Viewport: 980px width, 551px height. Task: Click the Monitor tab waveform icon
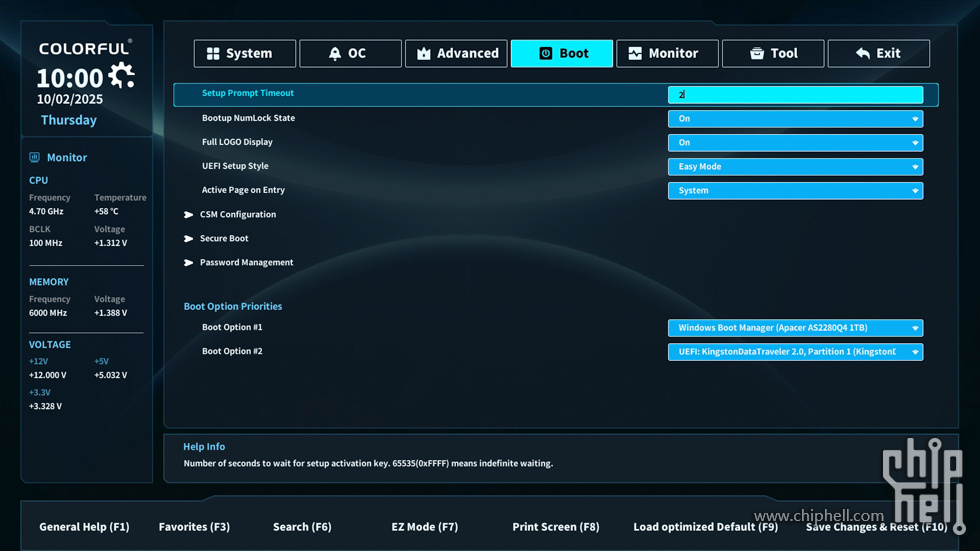635,54
